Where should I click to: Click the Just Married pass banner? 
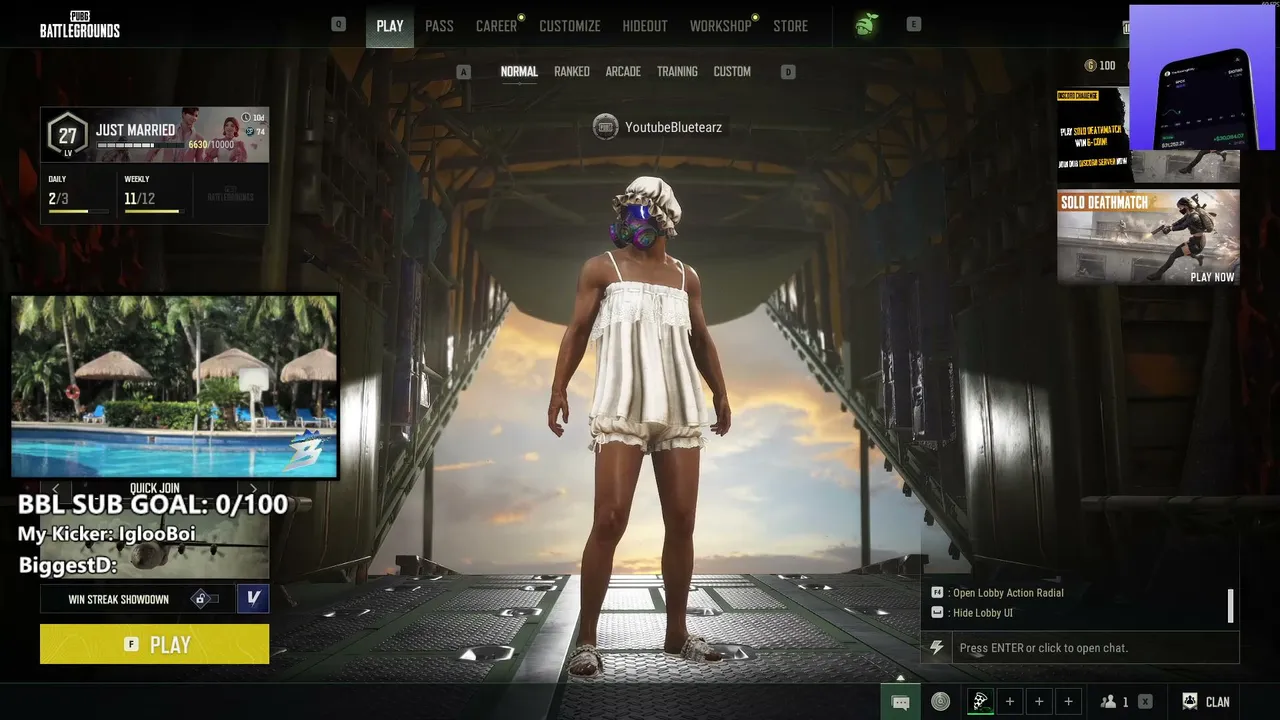154,135
